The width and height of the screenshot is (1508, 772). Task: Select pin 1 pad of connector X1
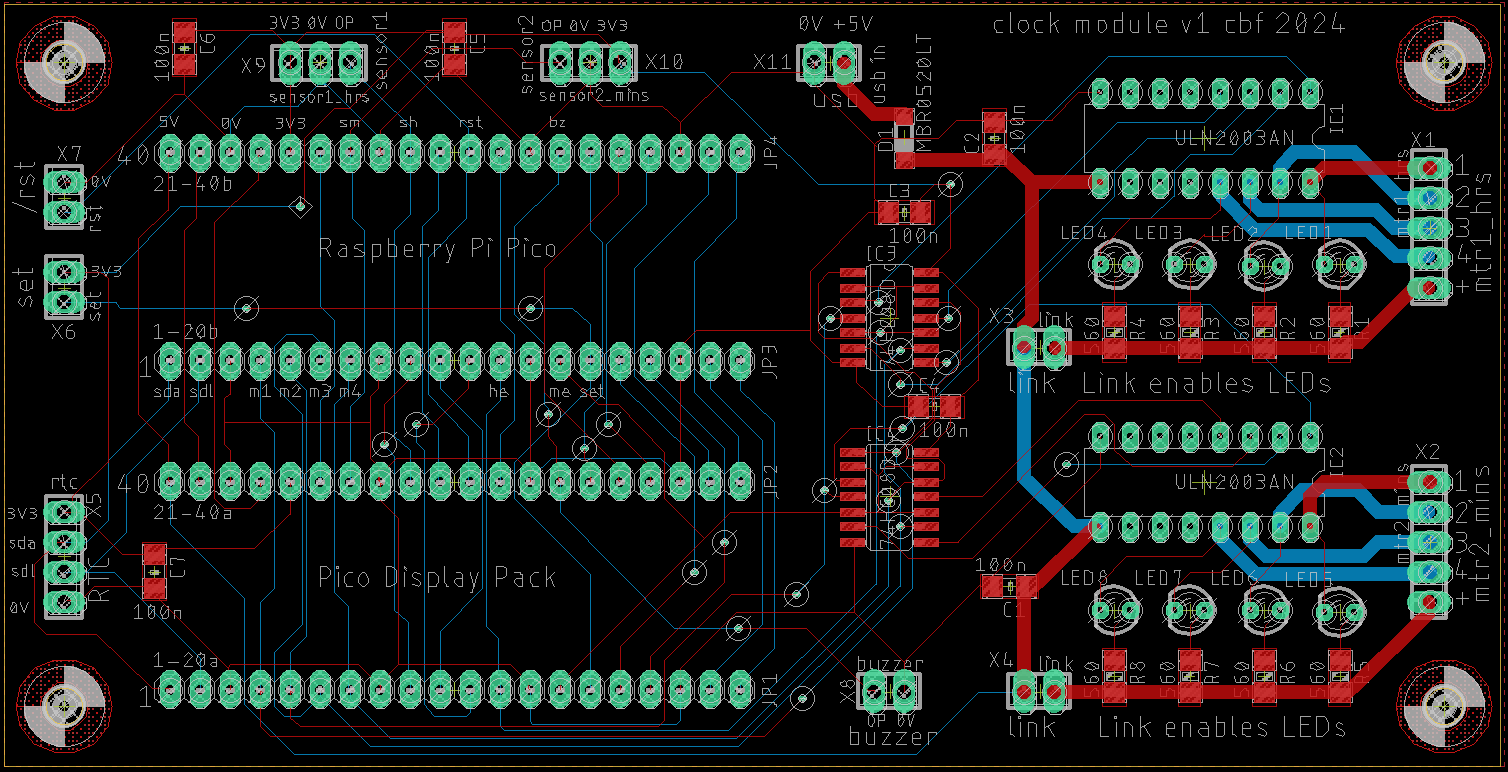point(1430,168)
